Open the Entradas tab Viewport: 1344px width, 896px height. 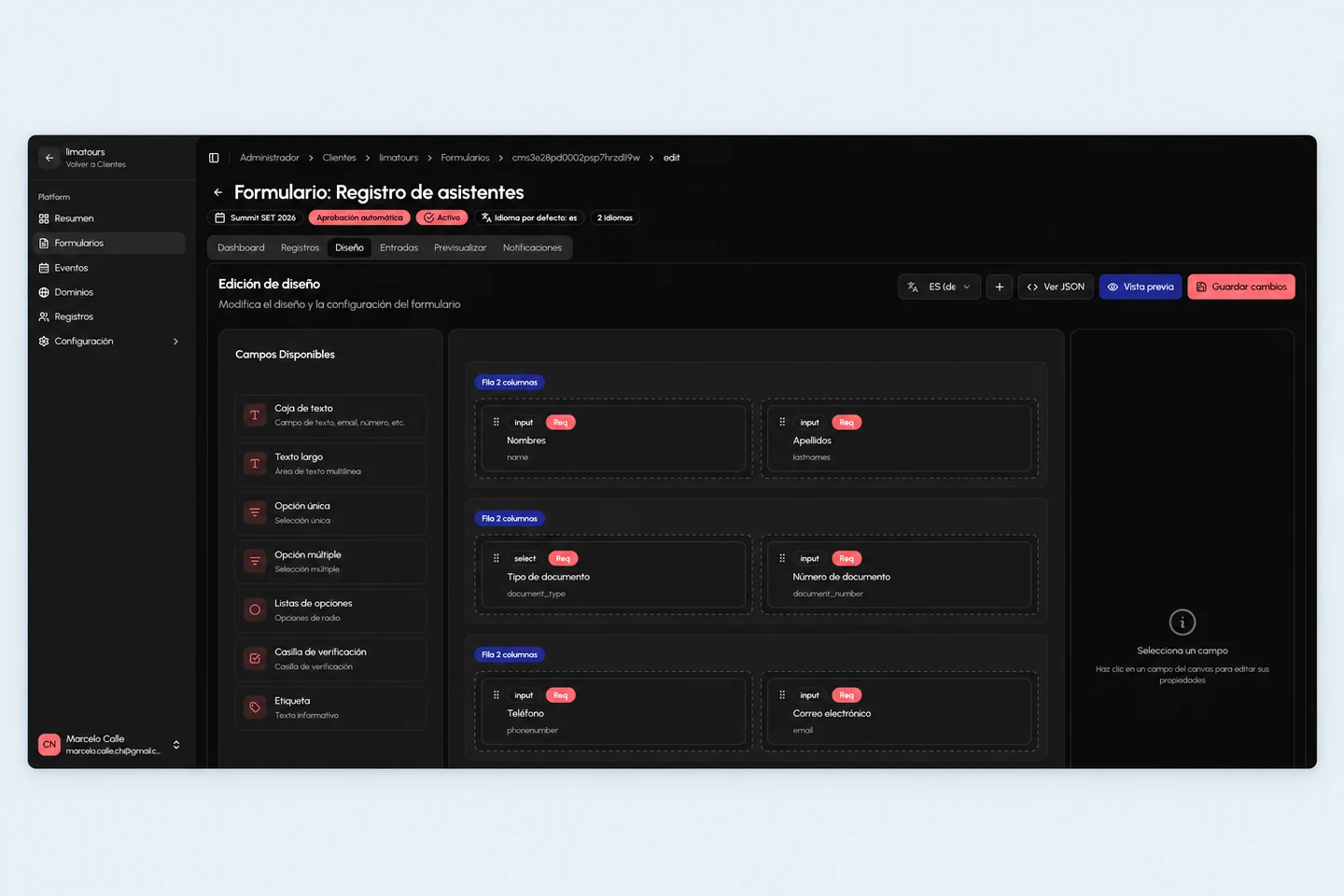point(399,247)
